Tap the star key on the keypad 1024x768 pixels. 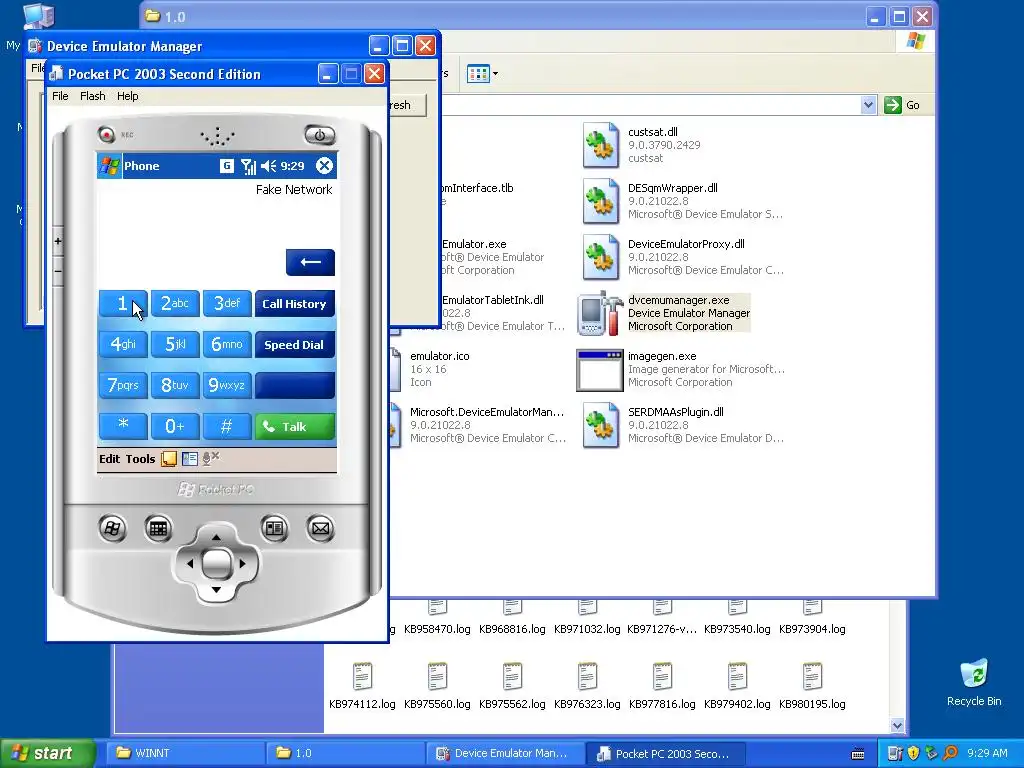(x=123, y=426)
